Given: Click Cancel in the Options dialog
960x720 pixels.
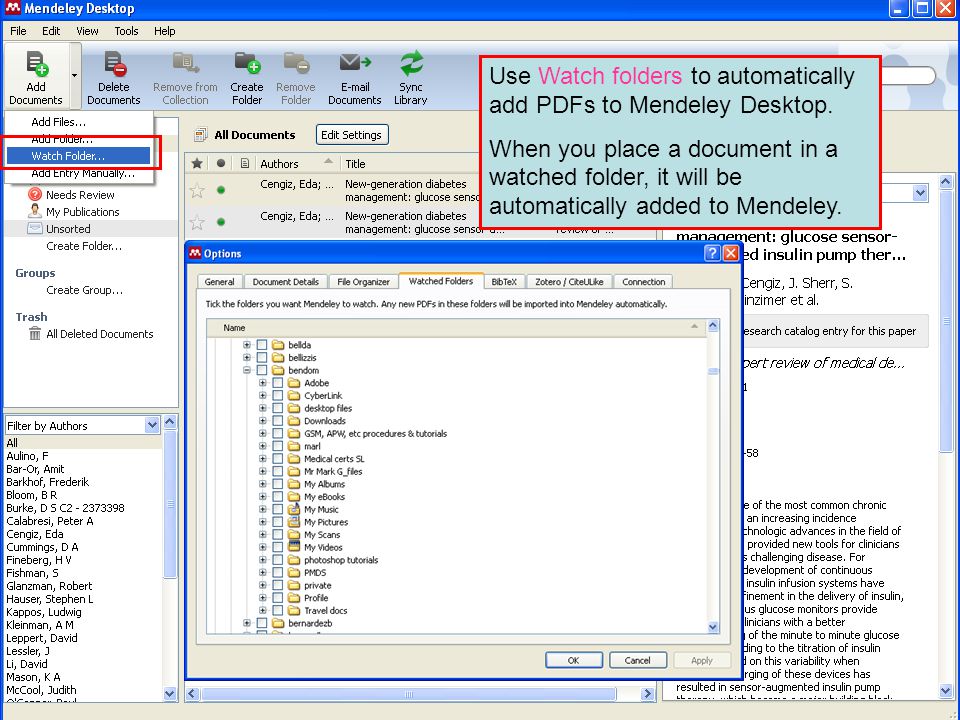Looking at the screenshot, I should pos(637,660).
